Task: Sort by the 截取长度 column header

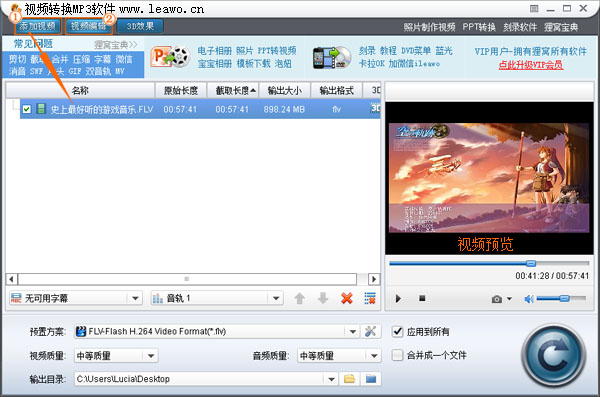Action: (233, 91)
